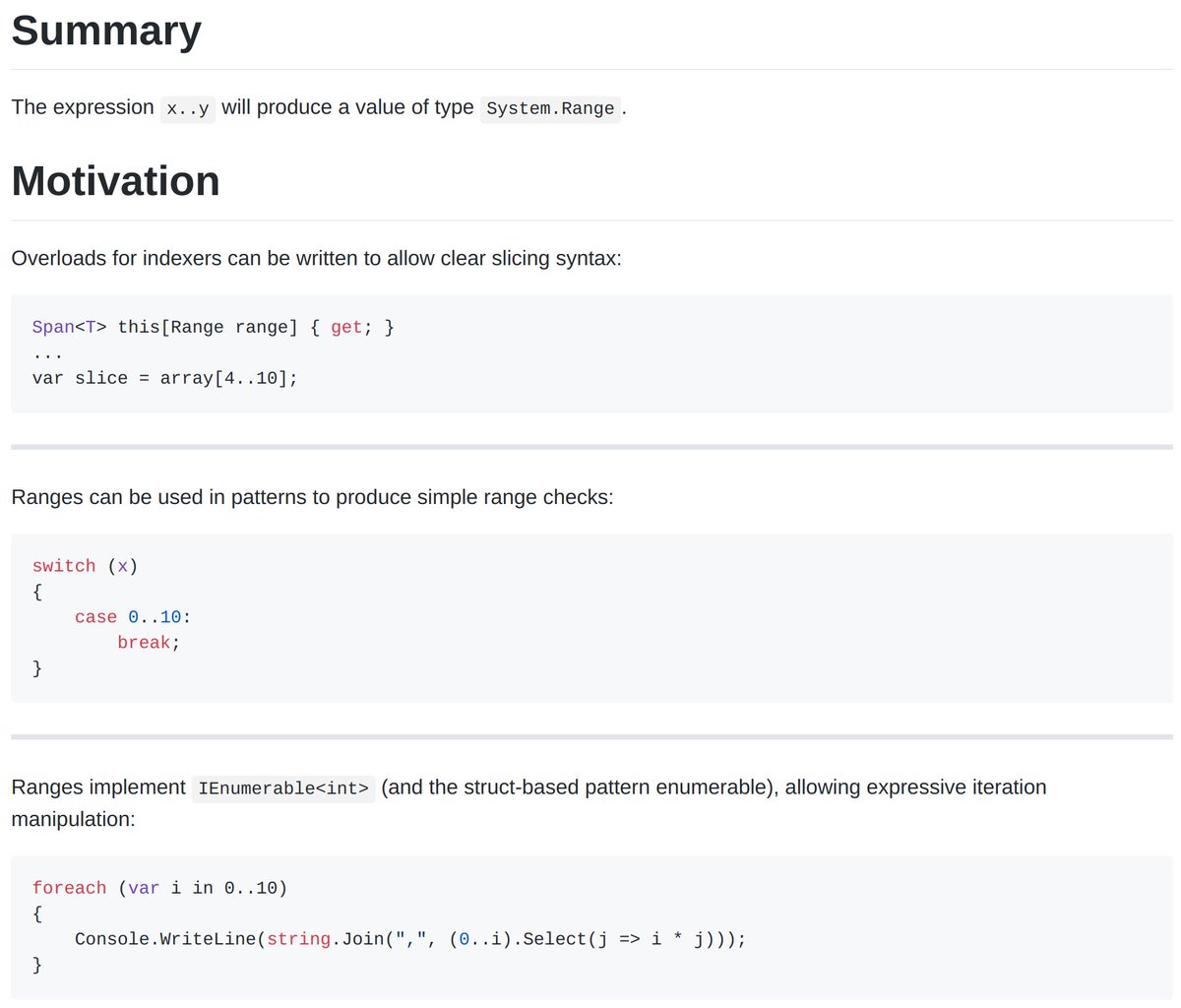Click the sentence about indexer overloads
Screen dimensions: 1181x1008
click(x=315, y=258)
